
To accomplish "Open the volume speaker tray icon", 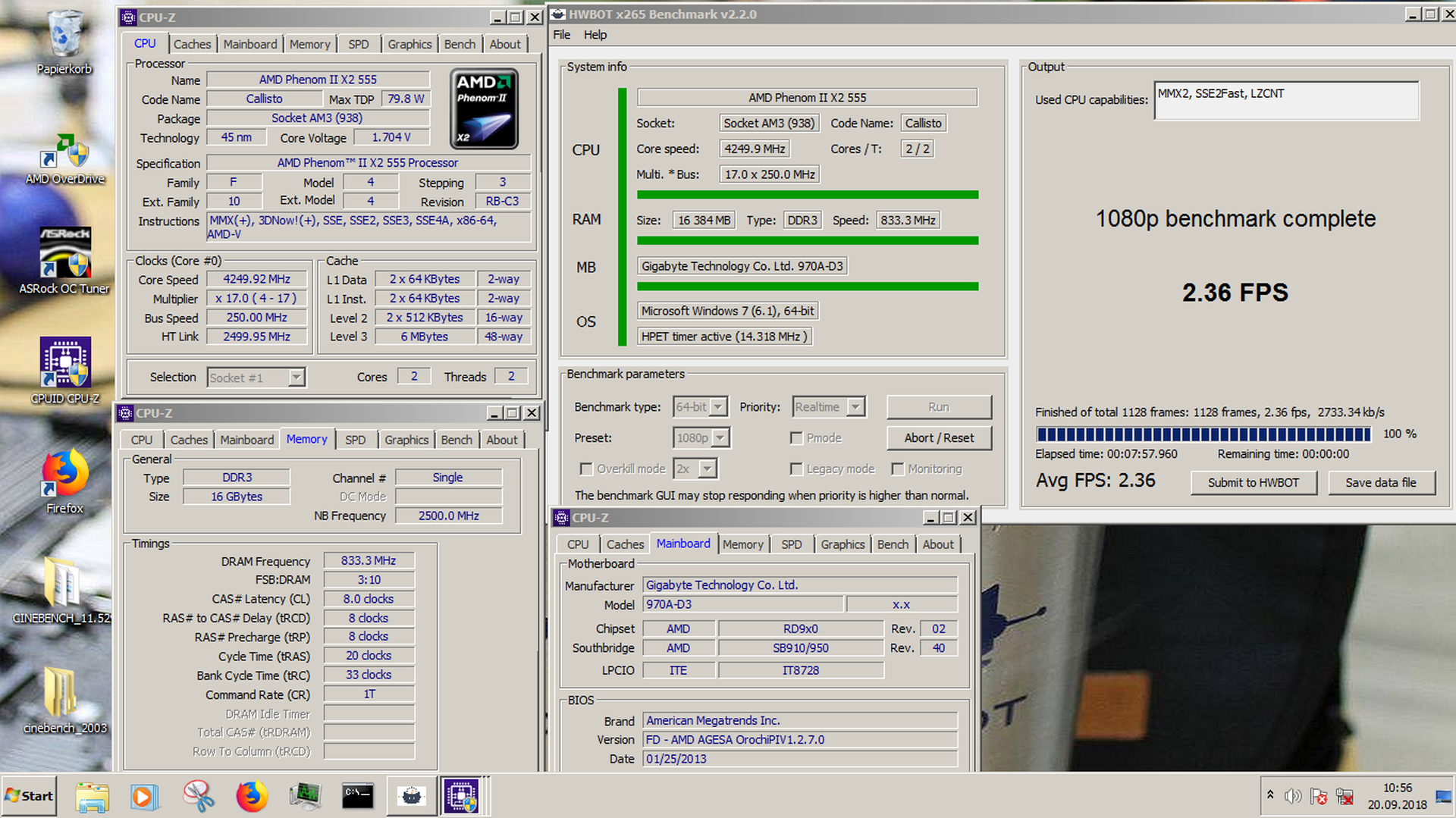I will coord(1293,796).
